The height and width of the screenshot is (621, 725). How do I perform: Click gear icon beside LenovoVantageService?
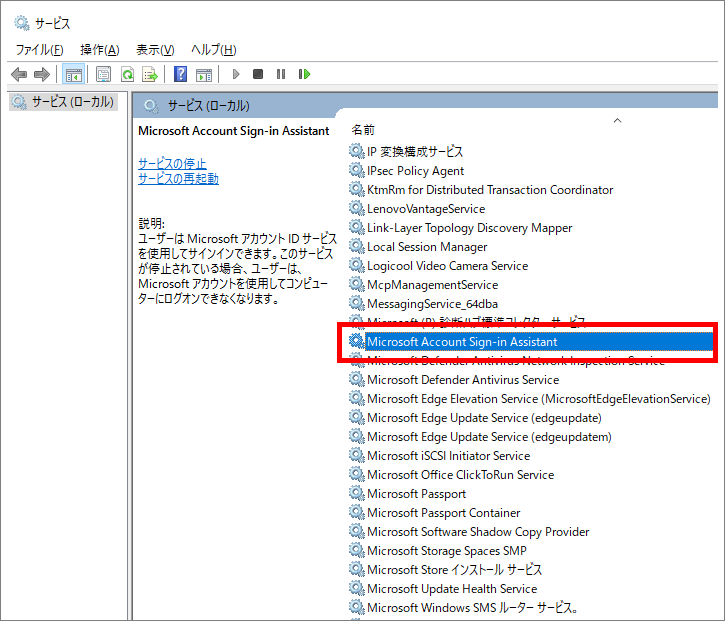(356, 208)
